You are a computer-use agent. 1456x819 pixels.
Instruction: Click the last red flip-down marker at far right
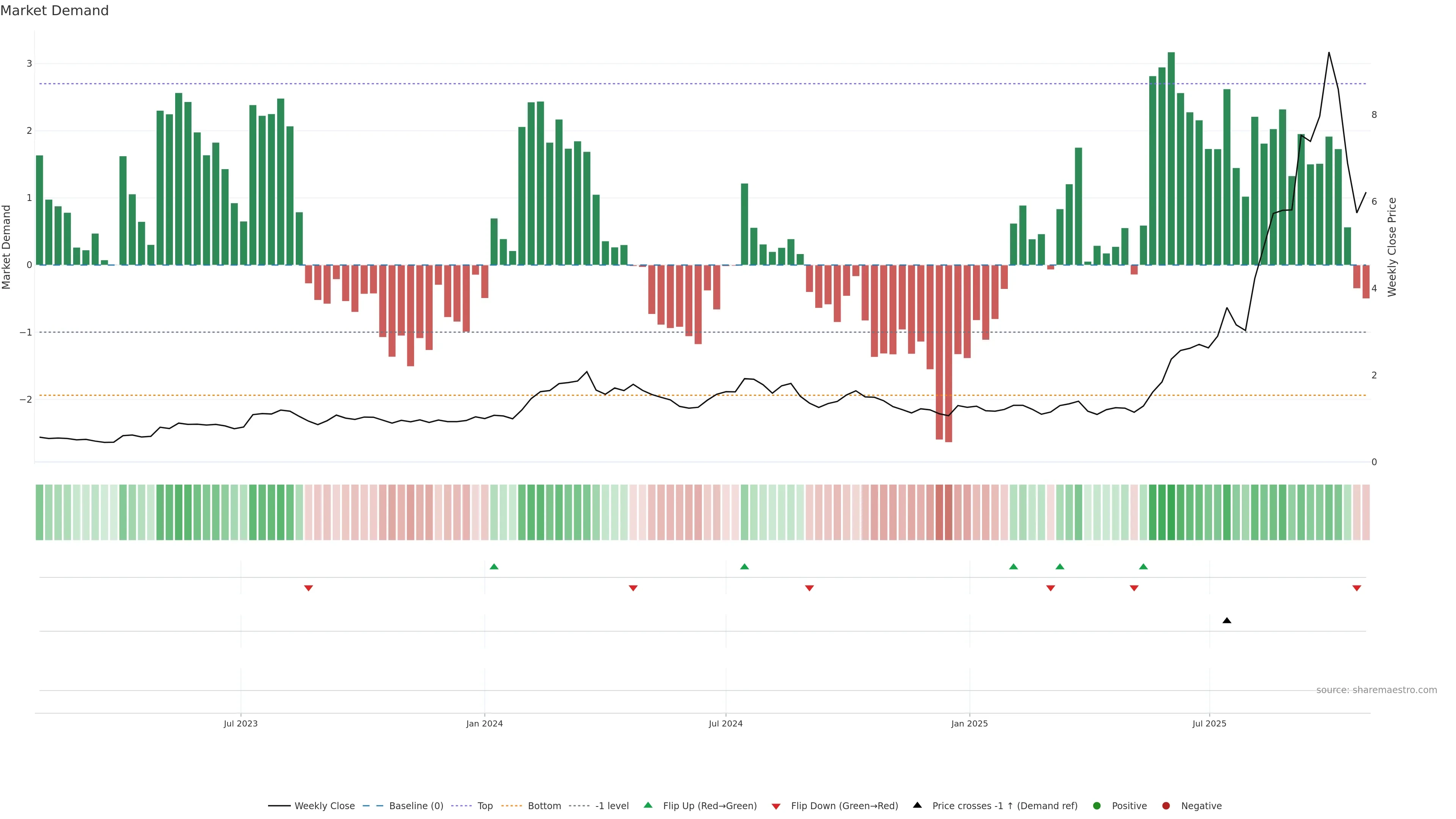(x=1357, y=588)
